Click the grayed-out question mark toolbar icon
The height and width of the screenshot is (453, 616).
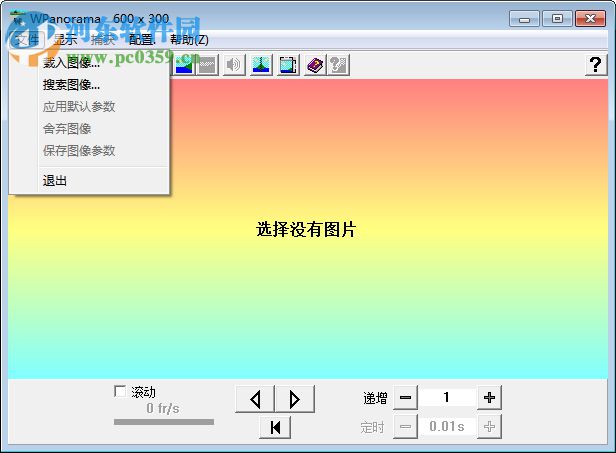(x=338, y=65)
